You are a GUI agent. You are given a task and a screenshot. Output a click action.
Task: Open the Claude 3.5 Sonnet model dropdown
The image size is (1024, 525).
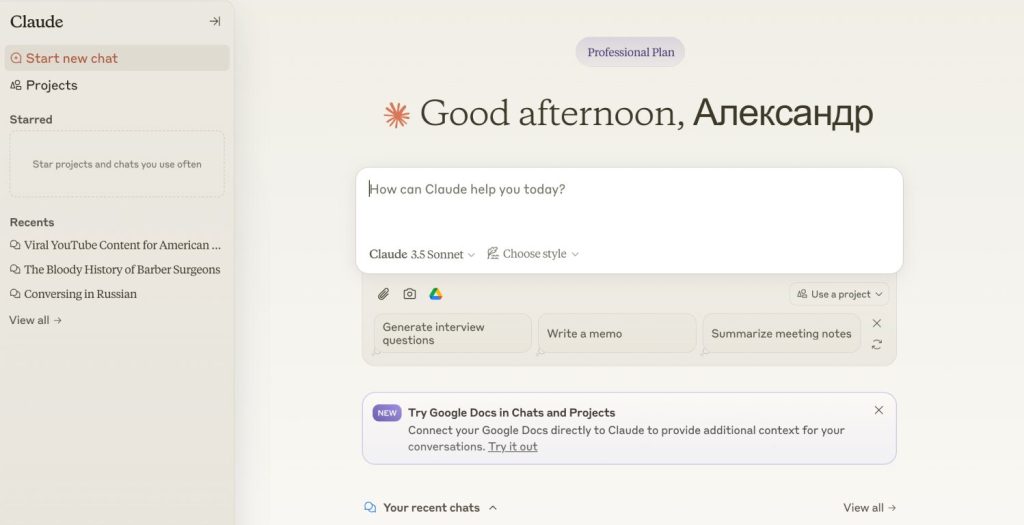pyautogui.click(x=422, y=254)
